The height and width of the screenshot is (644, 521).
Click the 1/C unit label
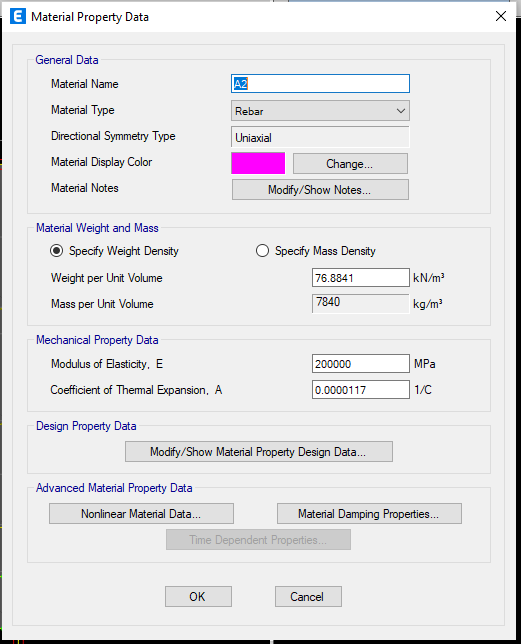(x=423, y=390)
